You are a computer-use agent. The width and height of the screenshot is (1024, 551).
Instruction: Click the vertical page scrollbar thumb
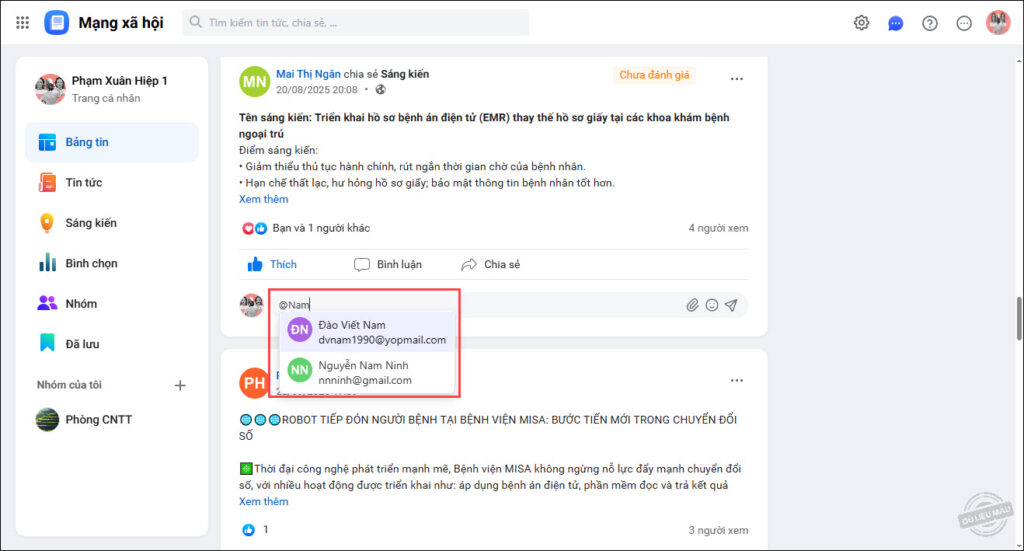click(x=1019, y=319)
